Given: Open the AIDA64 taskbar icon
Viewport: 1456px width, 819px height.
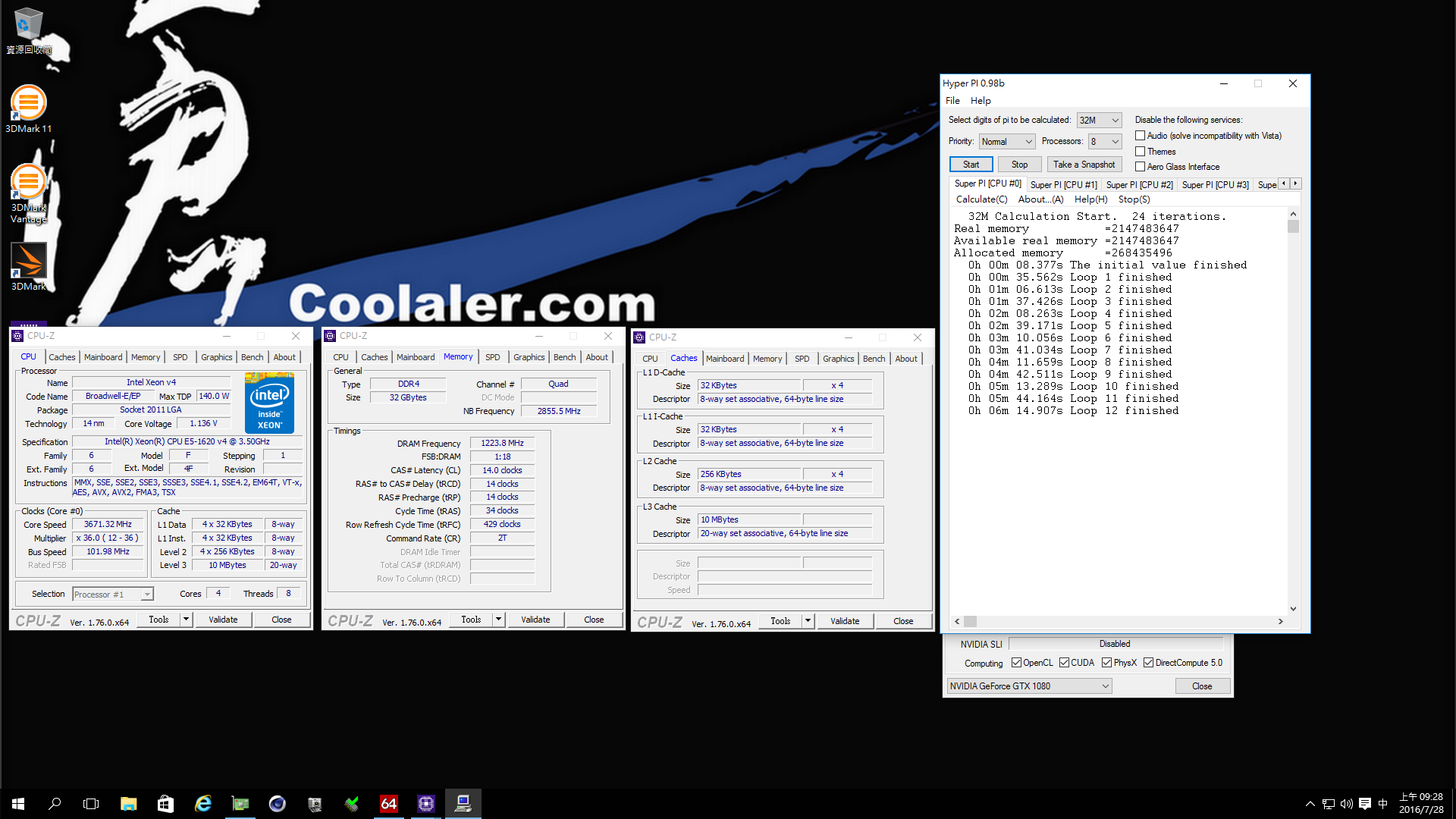Looking at the screenshot, I should [388, 804].
